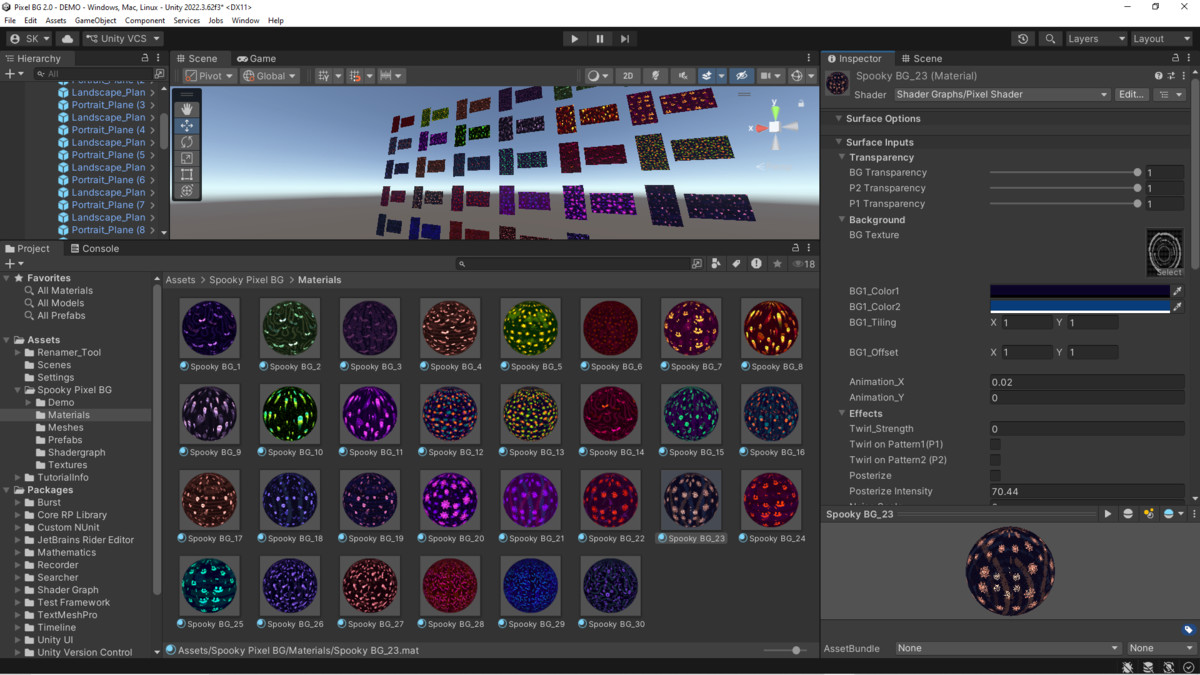Image resolution: width=1200 pixels, height=675 pixels.
Task: Search by import log type icon
Action: click(x=756, y=264)
